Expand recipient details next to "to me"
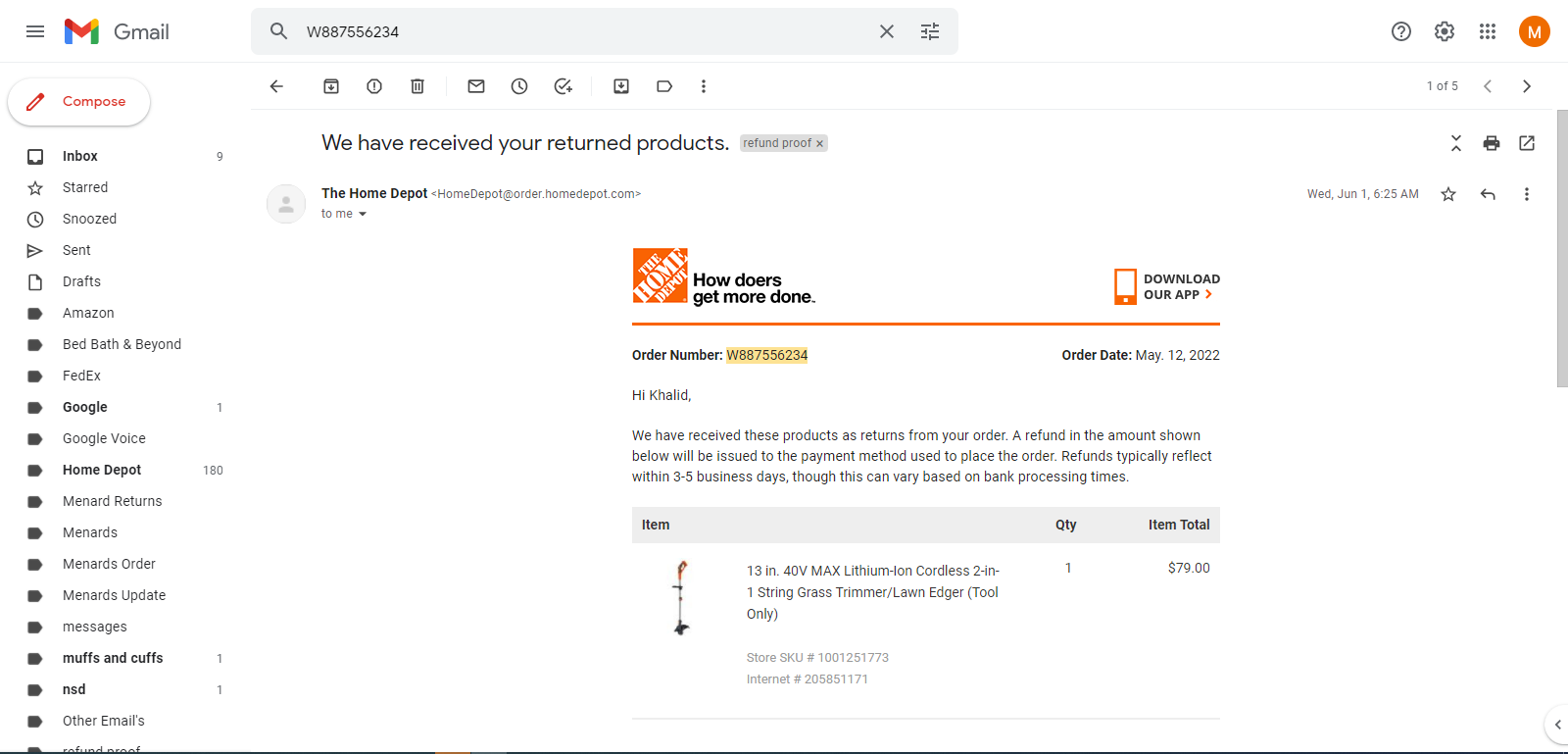The height and width of the screenshot is (754, 1568). coord(363,214)
